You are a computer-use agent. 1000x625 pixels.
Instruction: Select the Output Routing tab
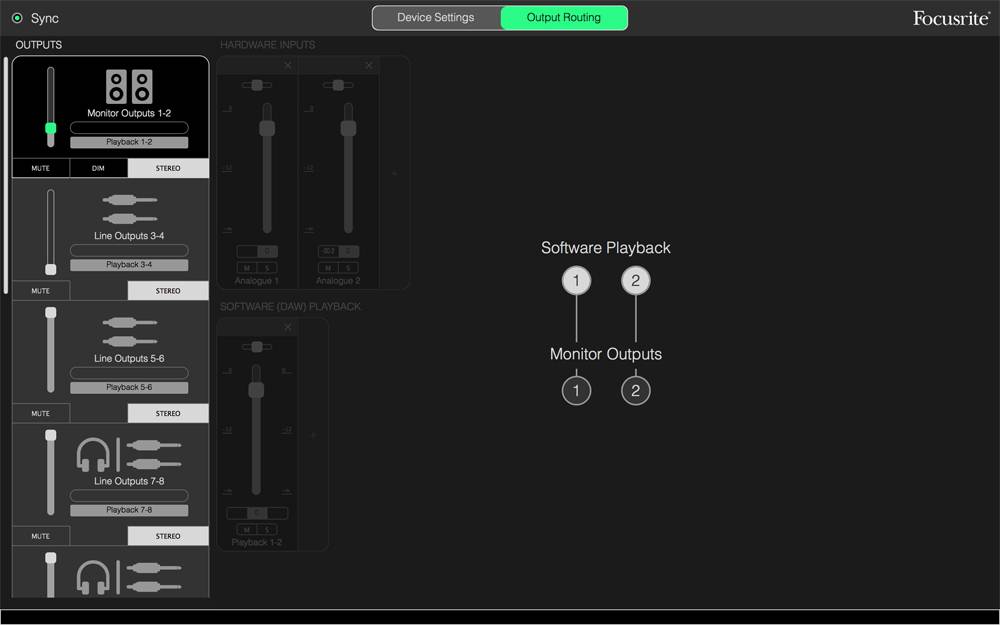(x=564, y=18)
